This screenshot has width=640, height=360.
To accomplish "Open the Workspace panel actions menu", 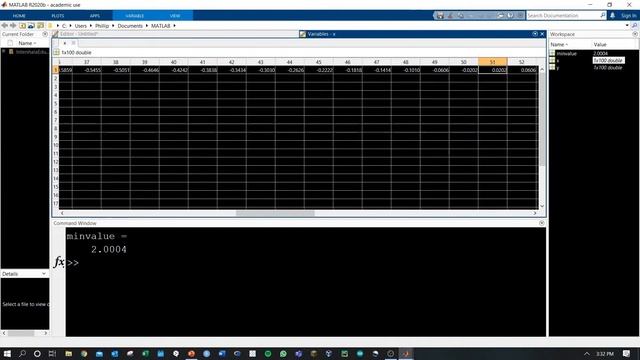I will (x=635, y=34).
